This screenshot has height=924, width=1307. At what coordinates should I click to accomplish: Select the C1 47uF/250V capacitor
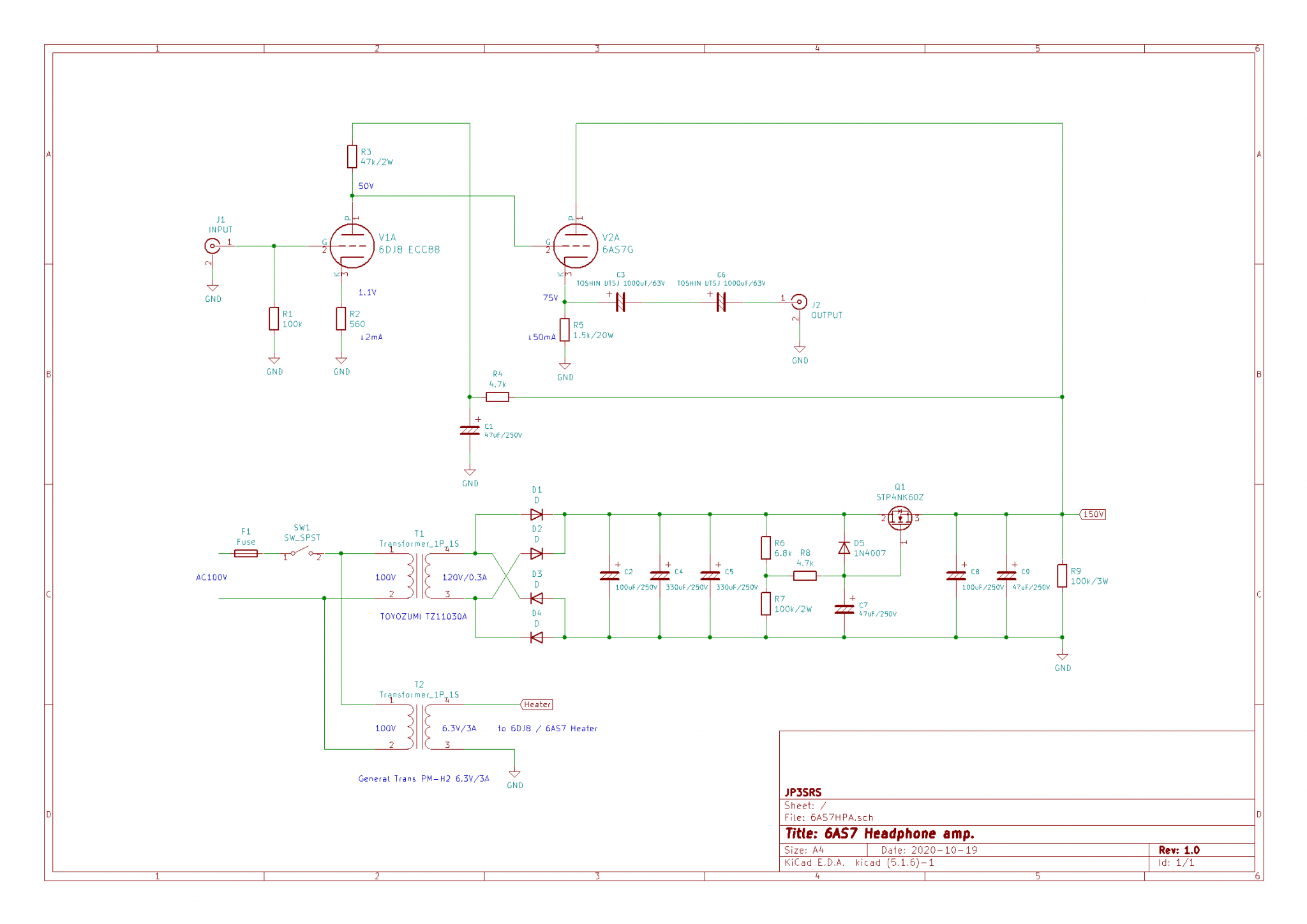tap(470, 431)
